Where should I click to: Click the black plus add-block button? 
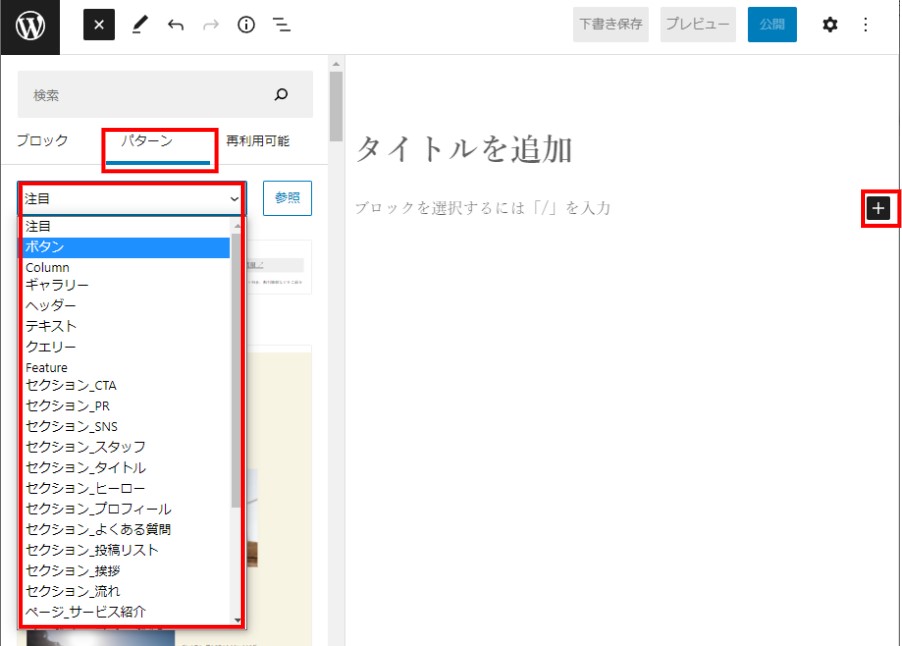click(x=878, y=208)
